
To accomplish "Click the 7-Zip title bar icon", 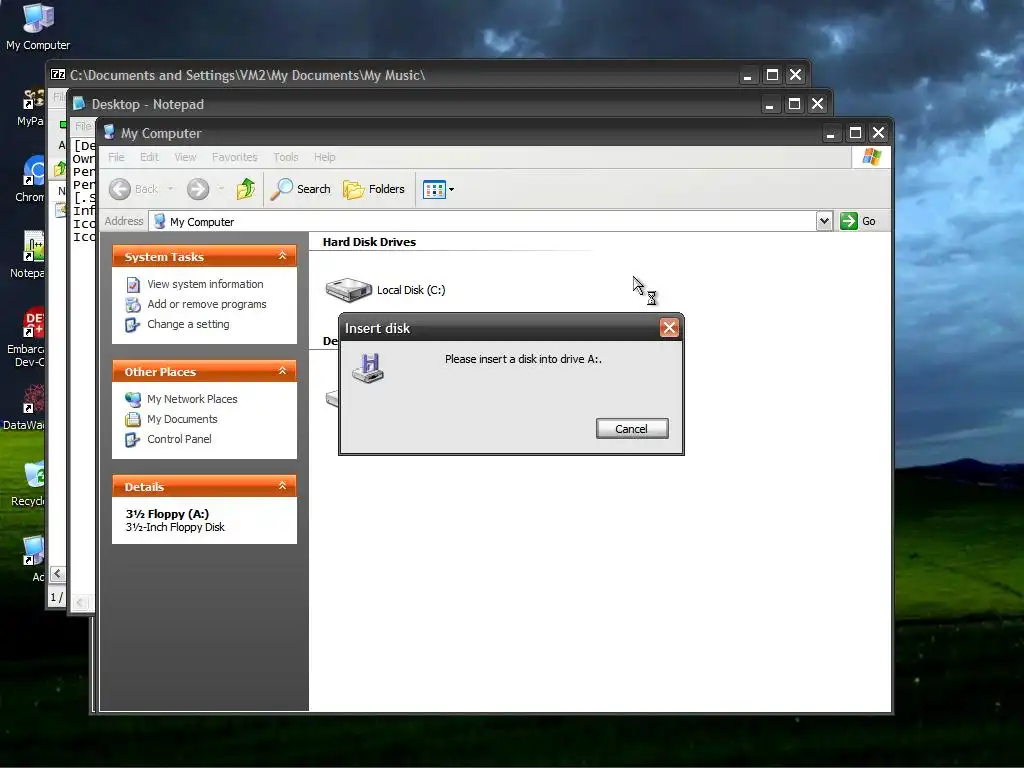I will point(58,74).
